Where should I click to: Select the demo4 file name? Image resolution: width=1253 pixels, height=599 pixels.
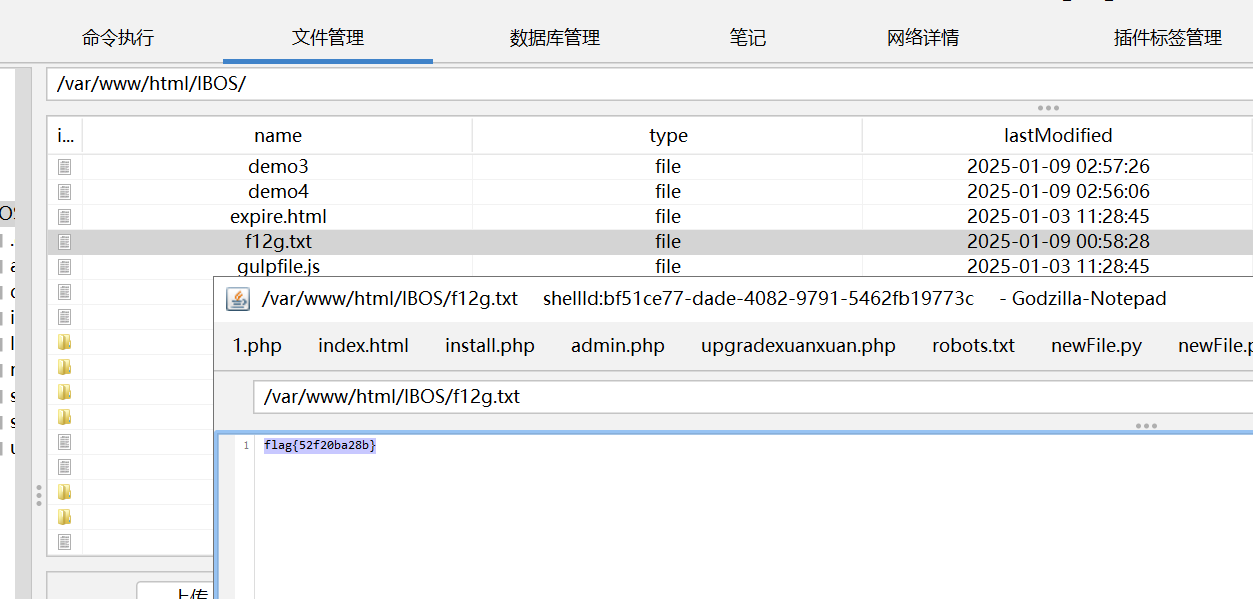coord(278,191)
